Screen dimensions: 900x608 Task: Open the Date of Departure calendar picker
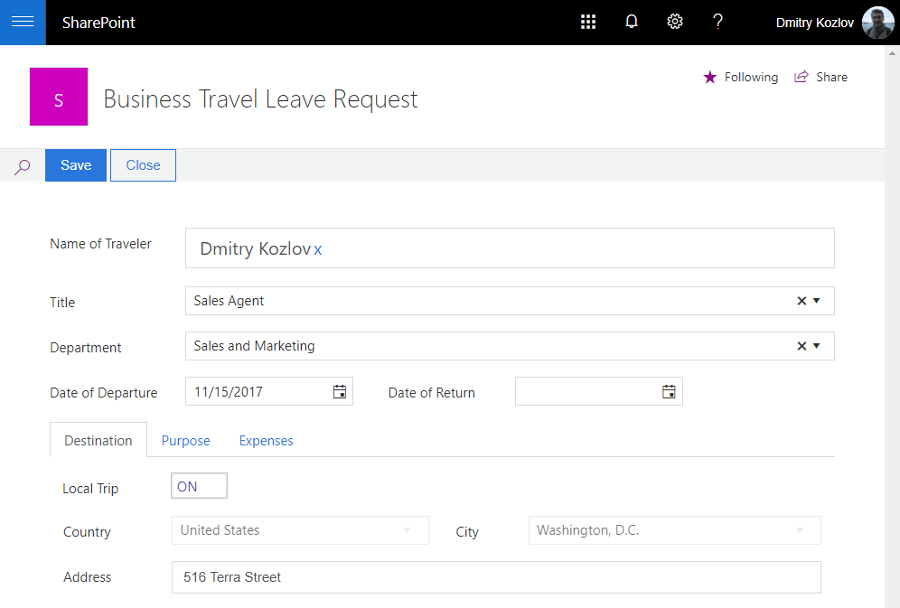[x=340, y=392]
